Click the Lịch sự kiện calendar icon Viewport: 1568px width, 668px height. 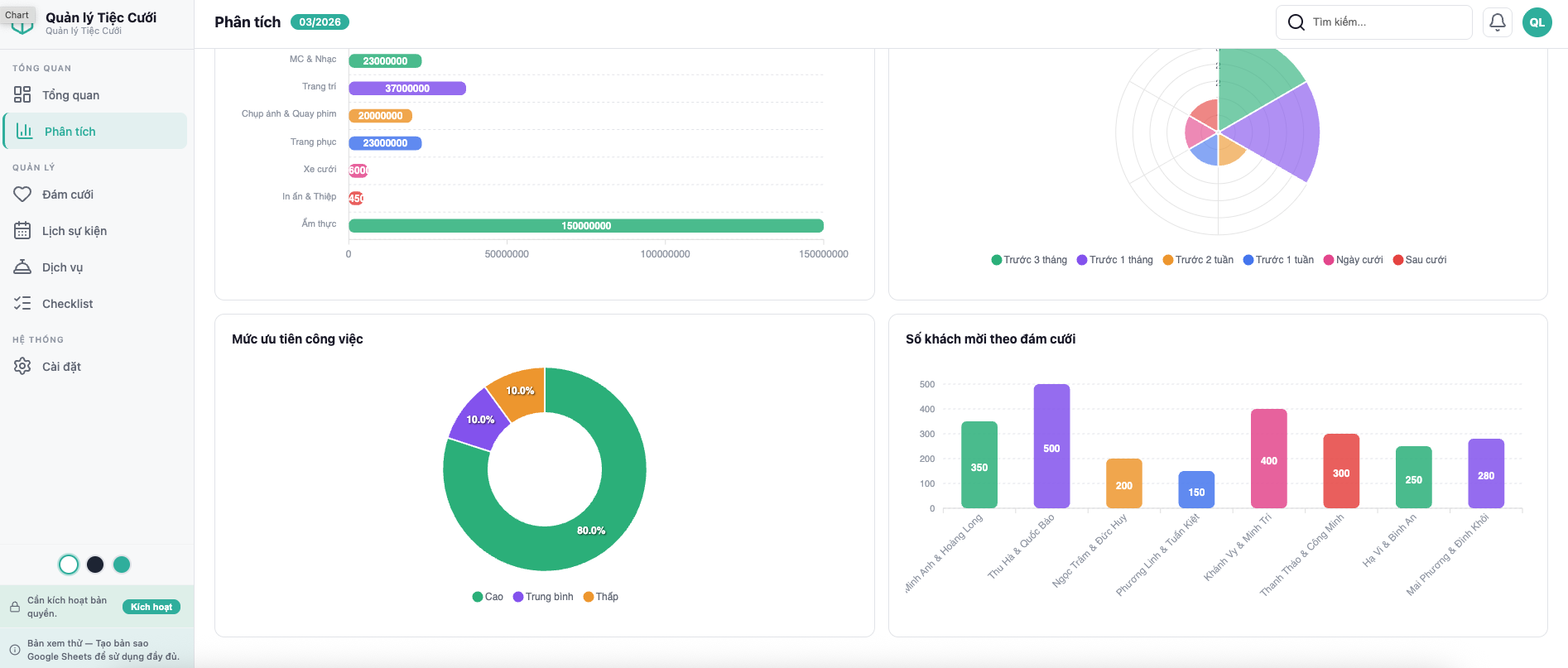(x=22, y=231)
